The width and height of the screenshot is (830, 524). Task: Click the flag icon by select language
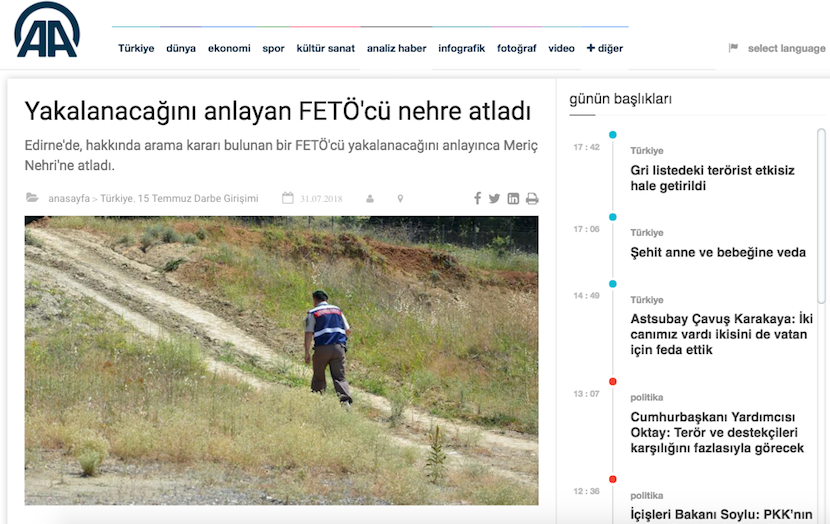coord(733,48)
